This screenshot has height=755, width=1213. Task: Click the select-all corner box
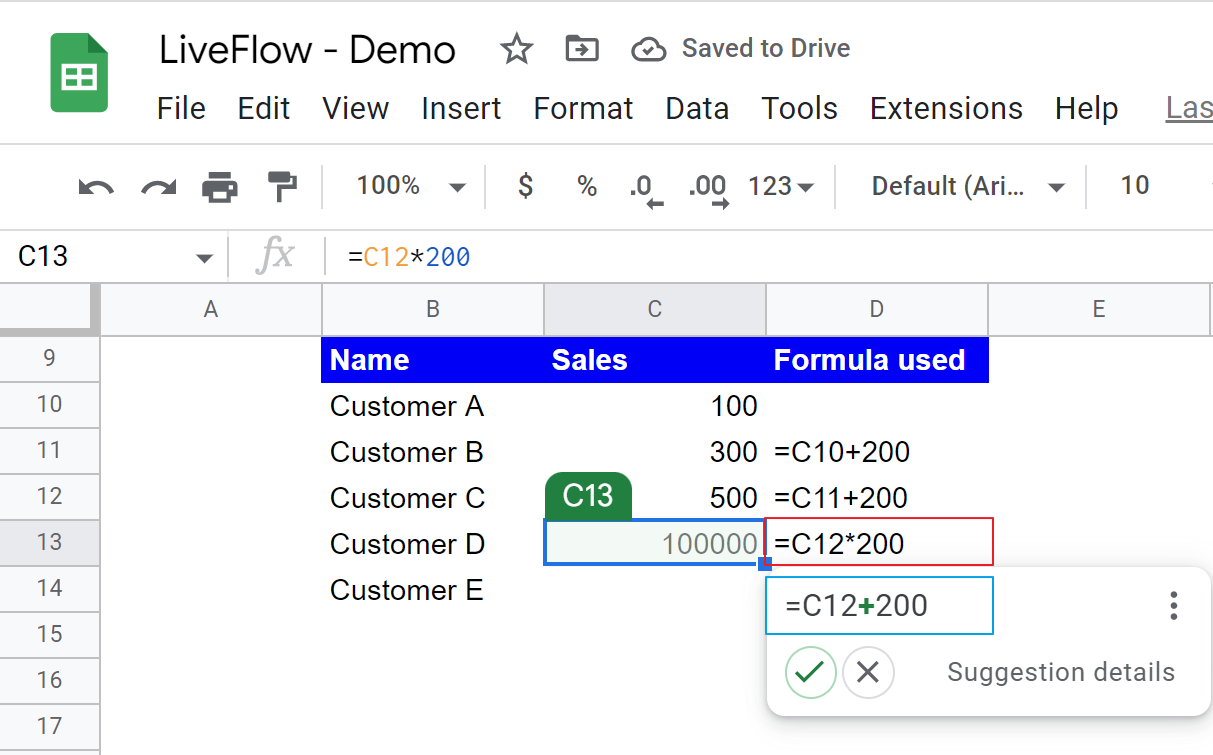(x=49, y=310)
